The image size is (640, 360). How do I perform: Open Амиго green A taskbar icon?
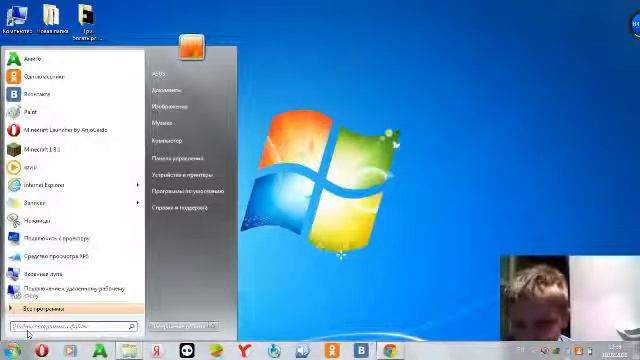[x=100, y=351]
